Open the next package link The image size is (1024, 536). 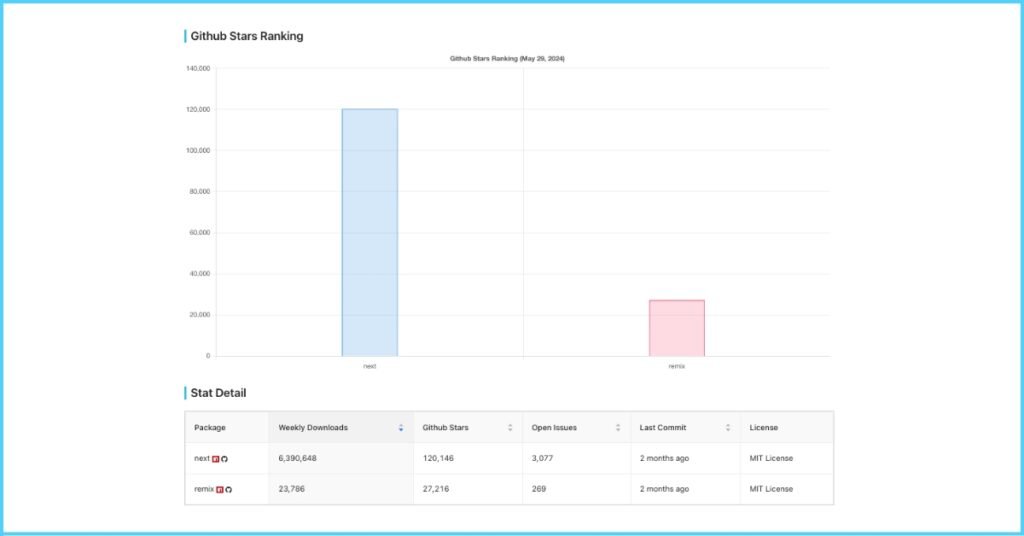(x=202, y=458)
